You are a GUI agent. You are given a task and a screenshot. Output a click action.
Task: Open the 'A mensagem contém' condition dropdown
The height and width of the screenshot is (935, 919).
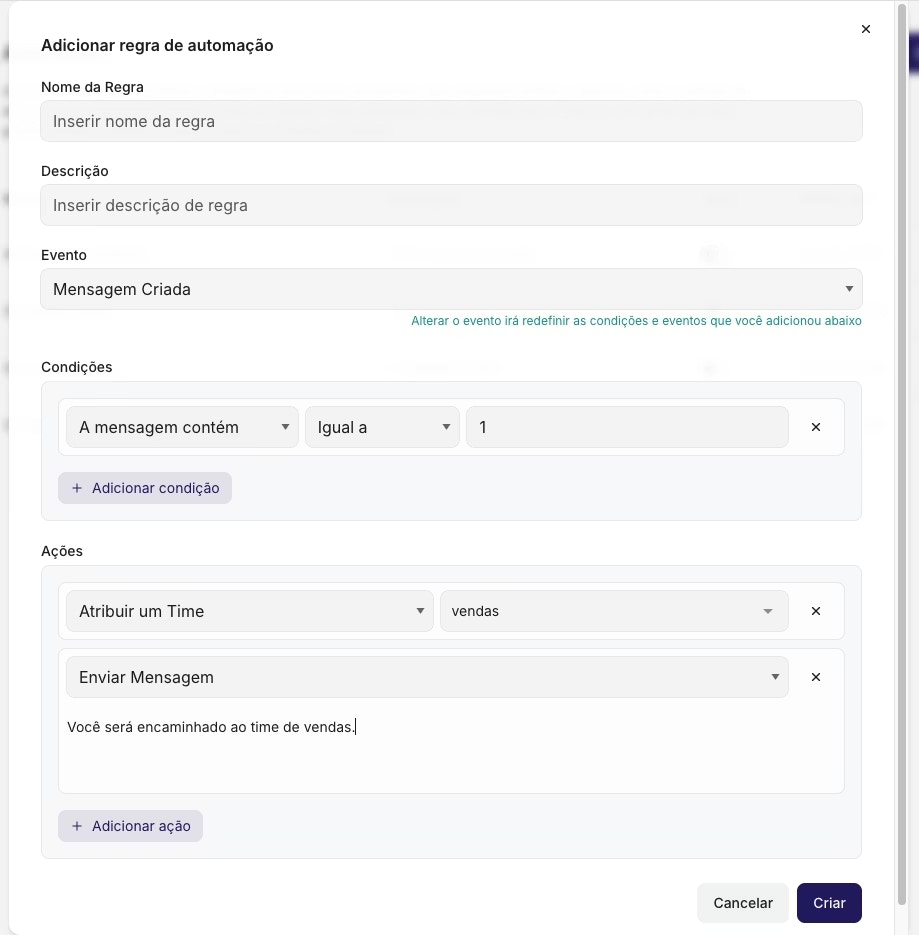coord(181,427)
